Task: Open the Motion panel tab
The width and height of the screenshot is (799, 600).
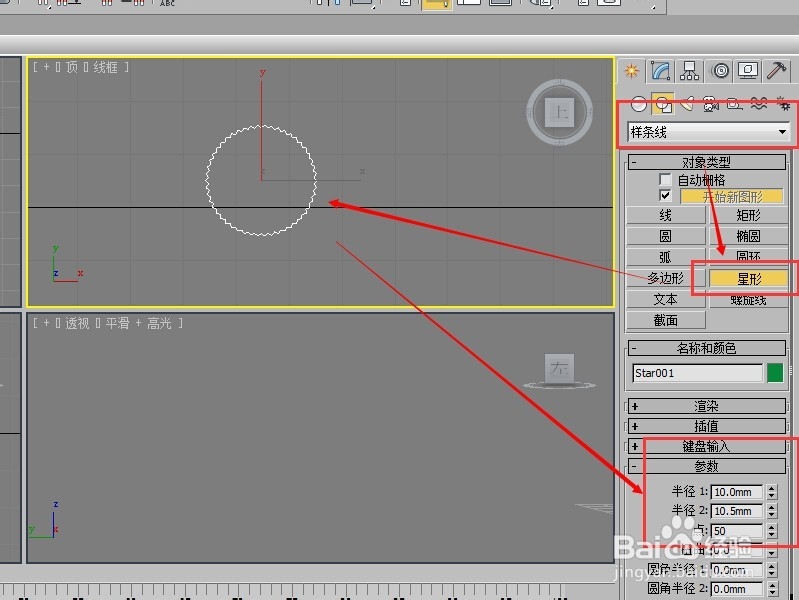Action: coord(720,71)
